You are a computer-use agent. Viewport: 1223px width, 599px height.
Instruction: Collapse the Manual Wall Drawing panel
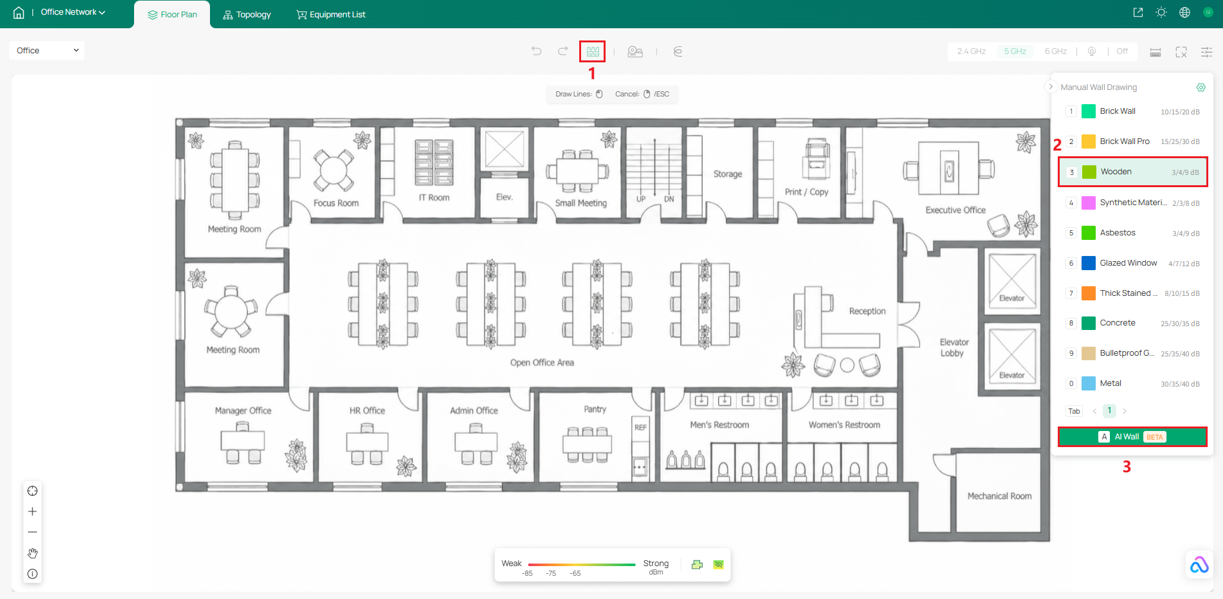pyautogui.click(x=1051, y=87)
